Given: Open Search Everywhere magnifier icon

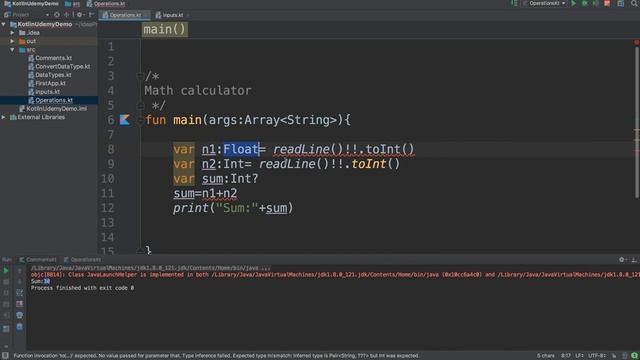Looking at the screenshot, I should [x=635, y=3].
